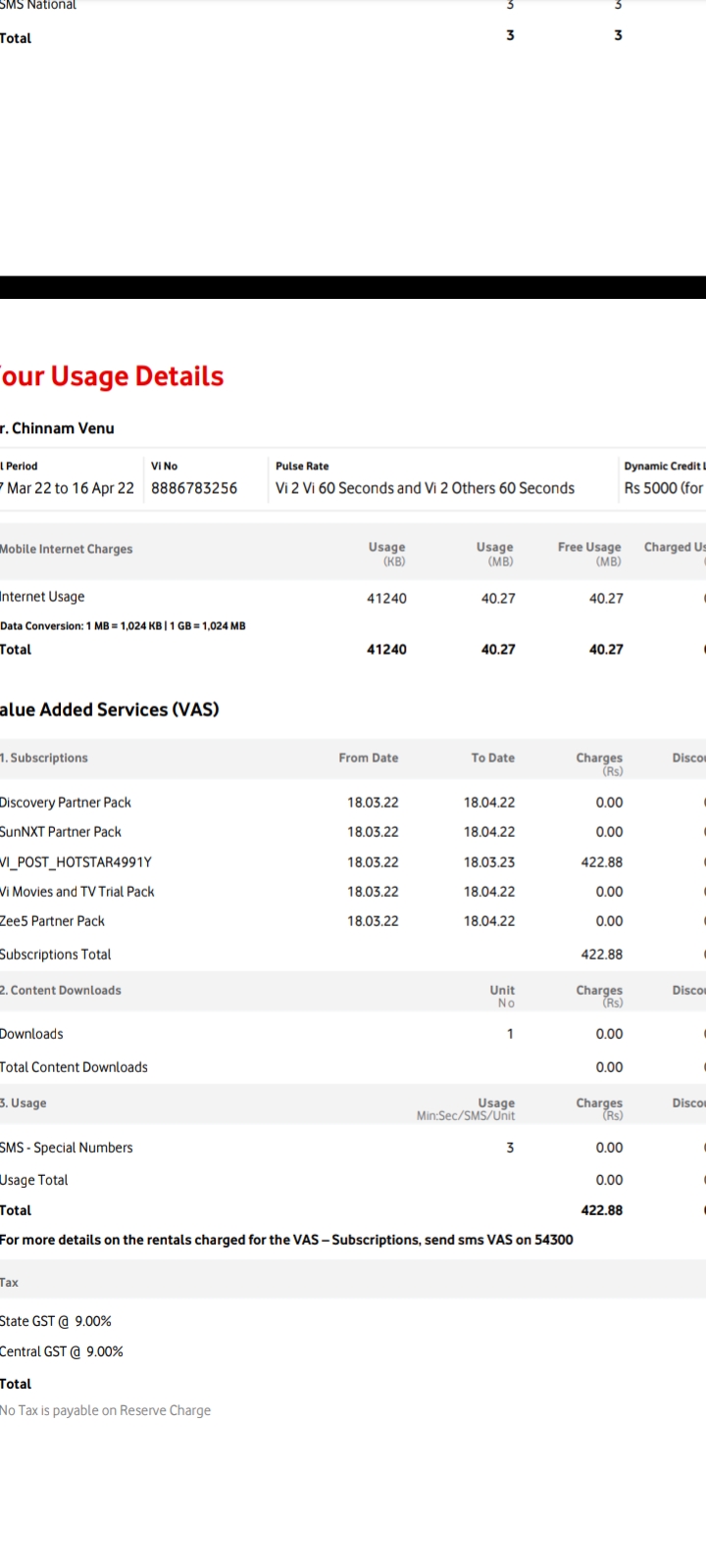Click the Internet Usage row label

[42, 597]
